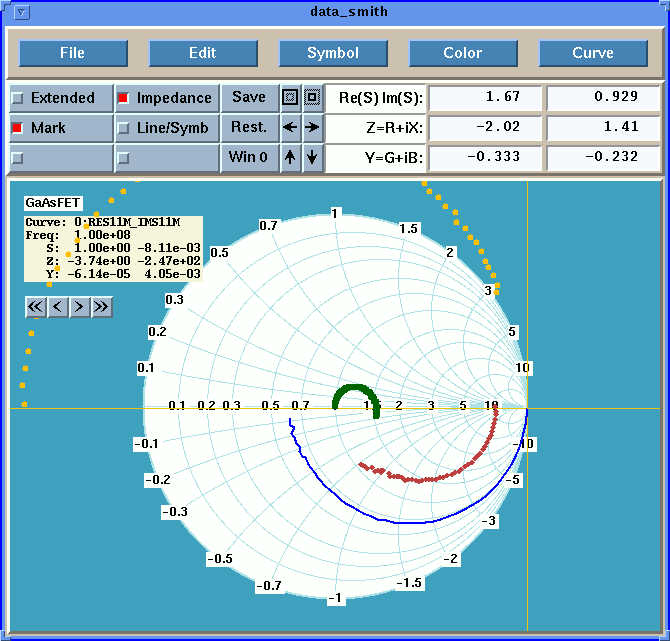Open the window menu in title bar
This screenshot has width=670, height=641.
[x=21, y=12]
